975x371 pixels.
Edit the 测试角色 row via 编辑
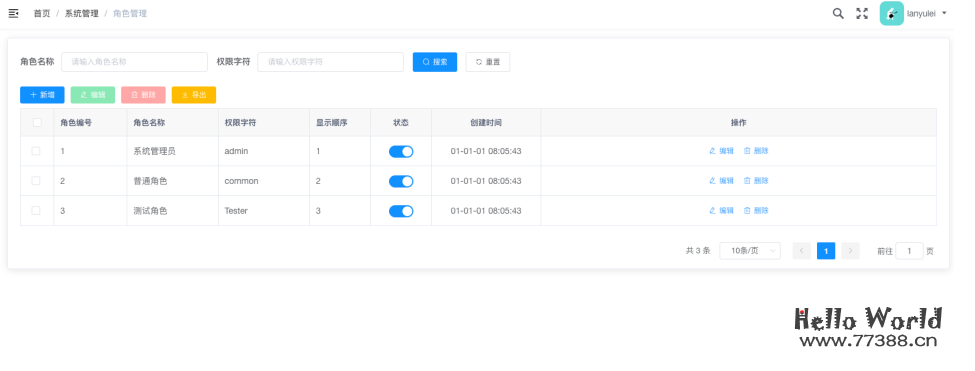pos(721,211)
